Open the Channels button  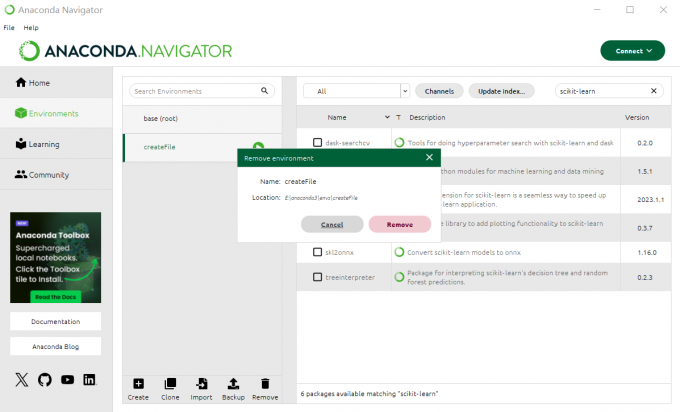[439, 91]
